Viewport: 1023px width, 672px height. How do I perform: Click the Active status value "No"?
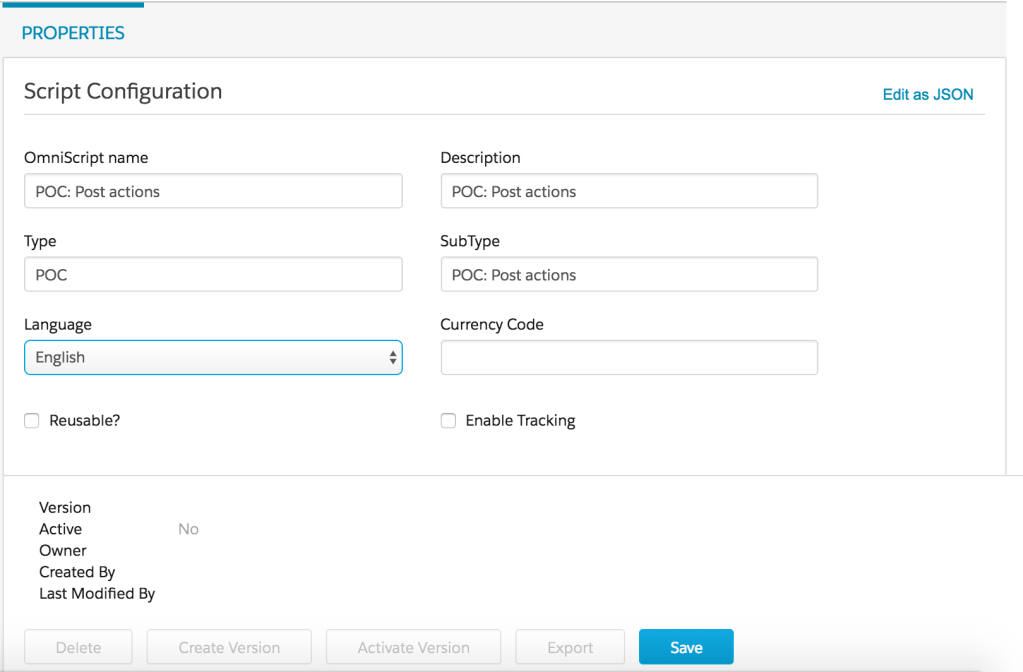(188, 529)
